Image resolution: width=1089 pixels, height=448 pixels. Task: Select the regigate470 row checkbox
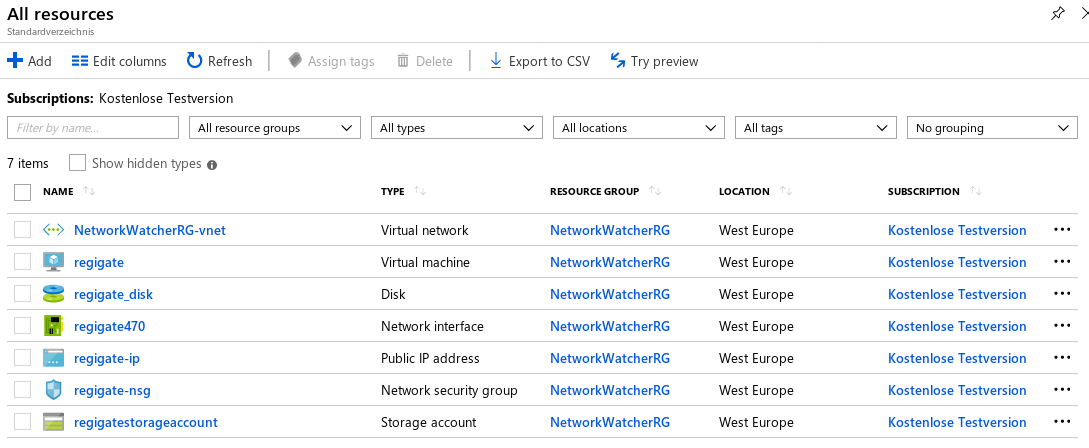coord(22,326)
